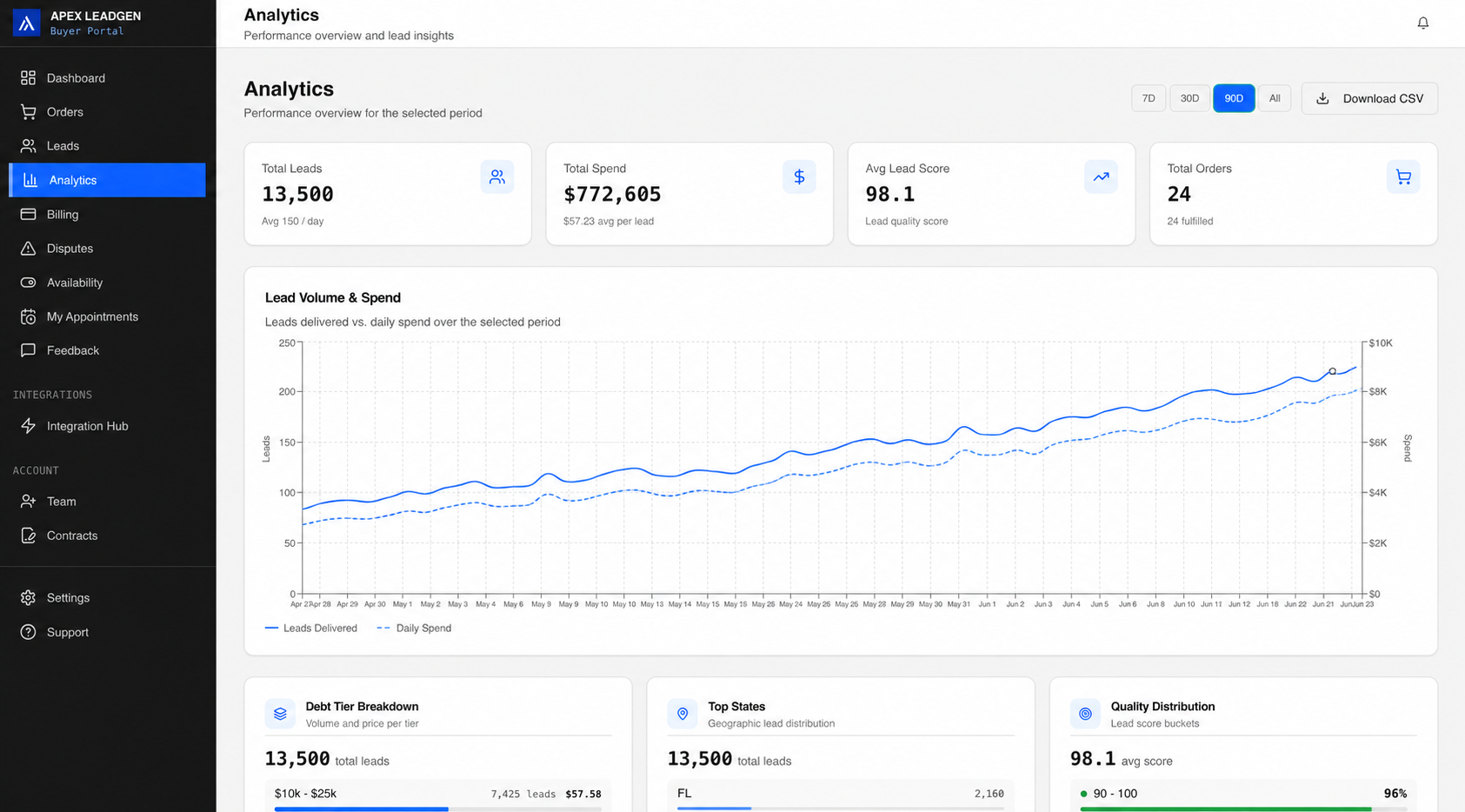Click the Feedback speech bubble icon
1465x812 pixels.
click(28, 350)
